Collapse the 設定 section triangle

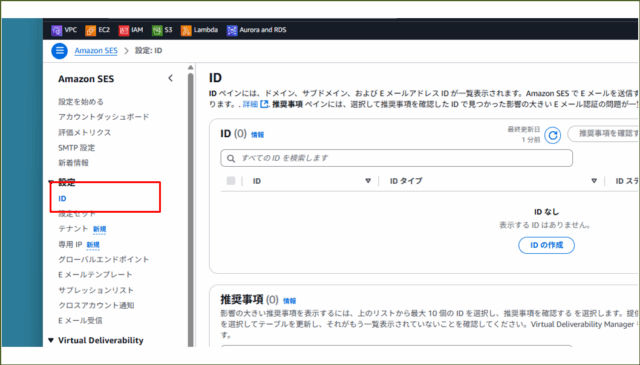tap(51, 182)
